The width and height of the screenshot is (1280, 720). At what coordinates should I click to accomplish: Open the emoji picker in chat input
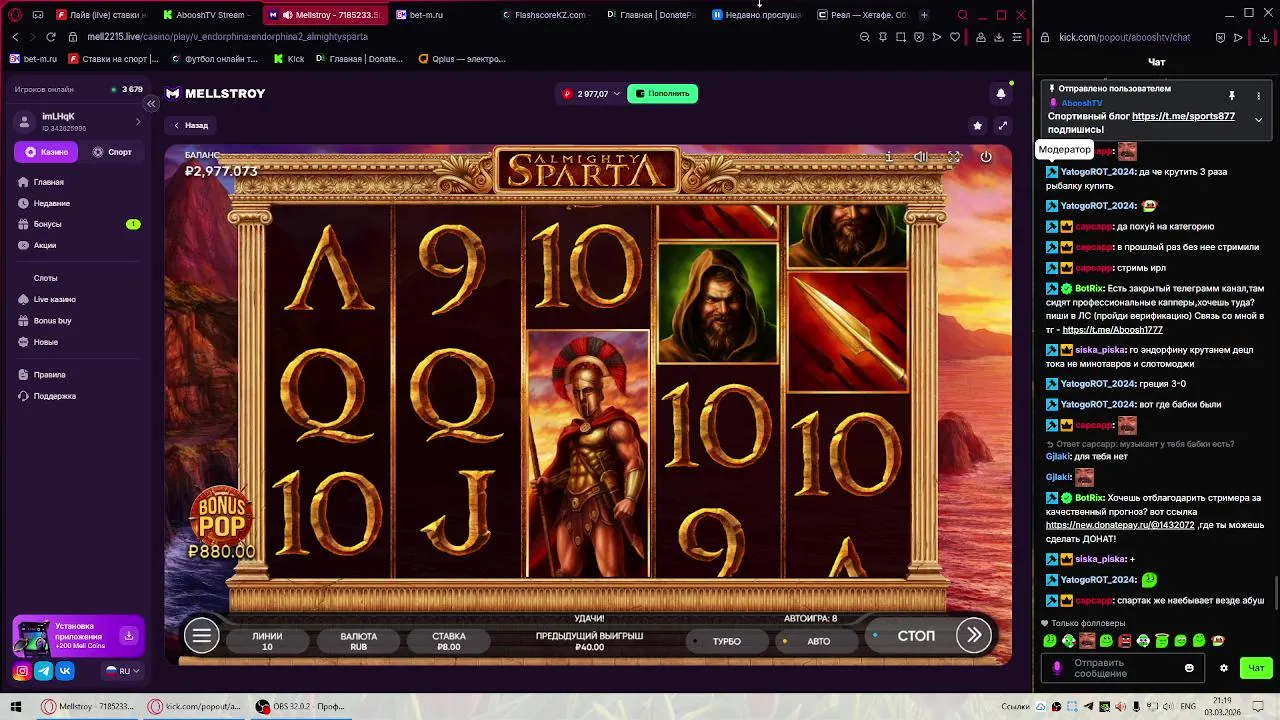(x=1189, y=668)
